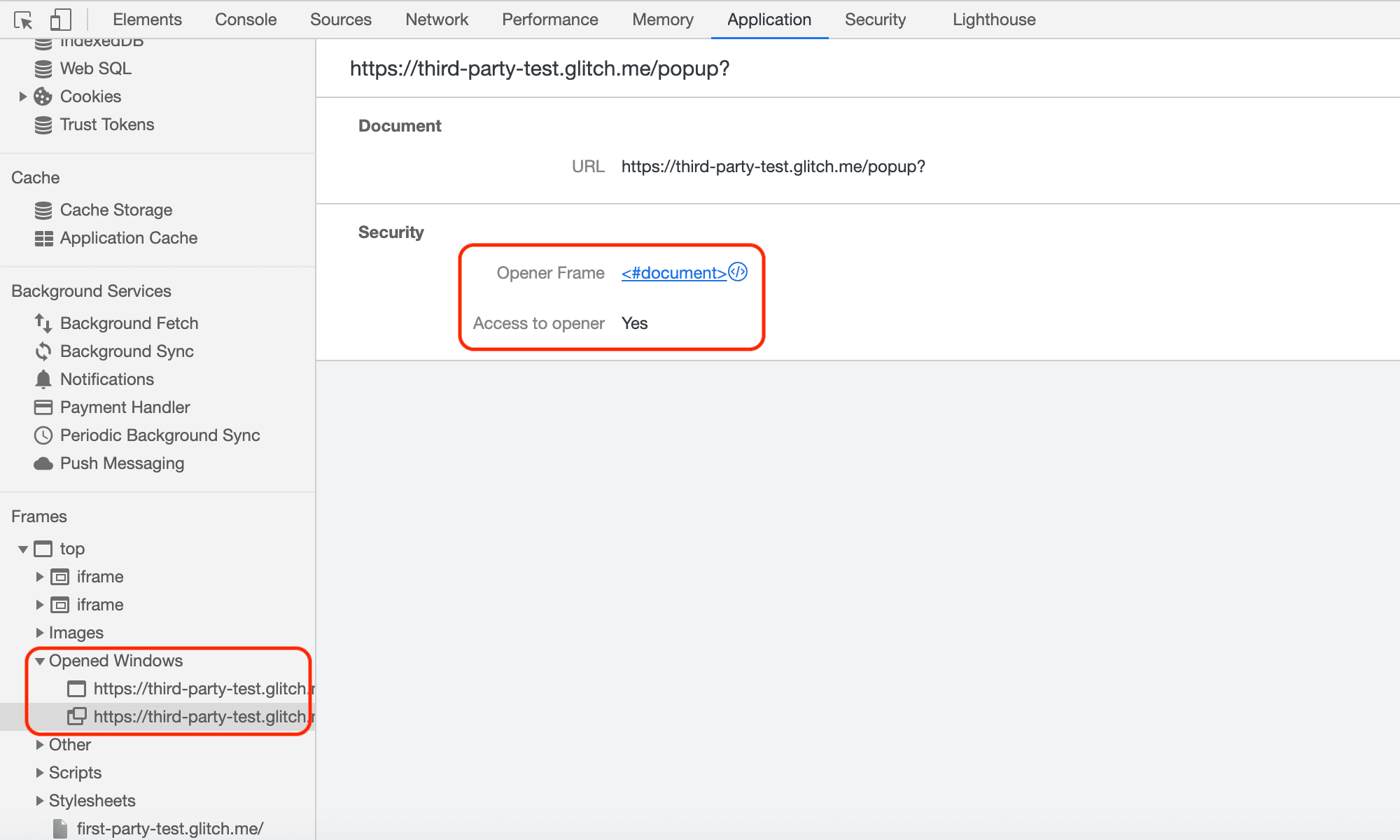Click the second iframe in Frames tree
The height and width of the screenshot is (840, 1400).
point(100,604)
